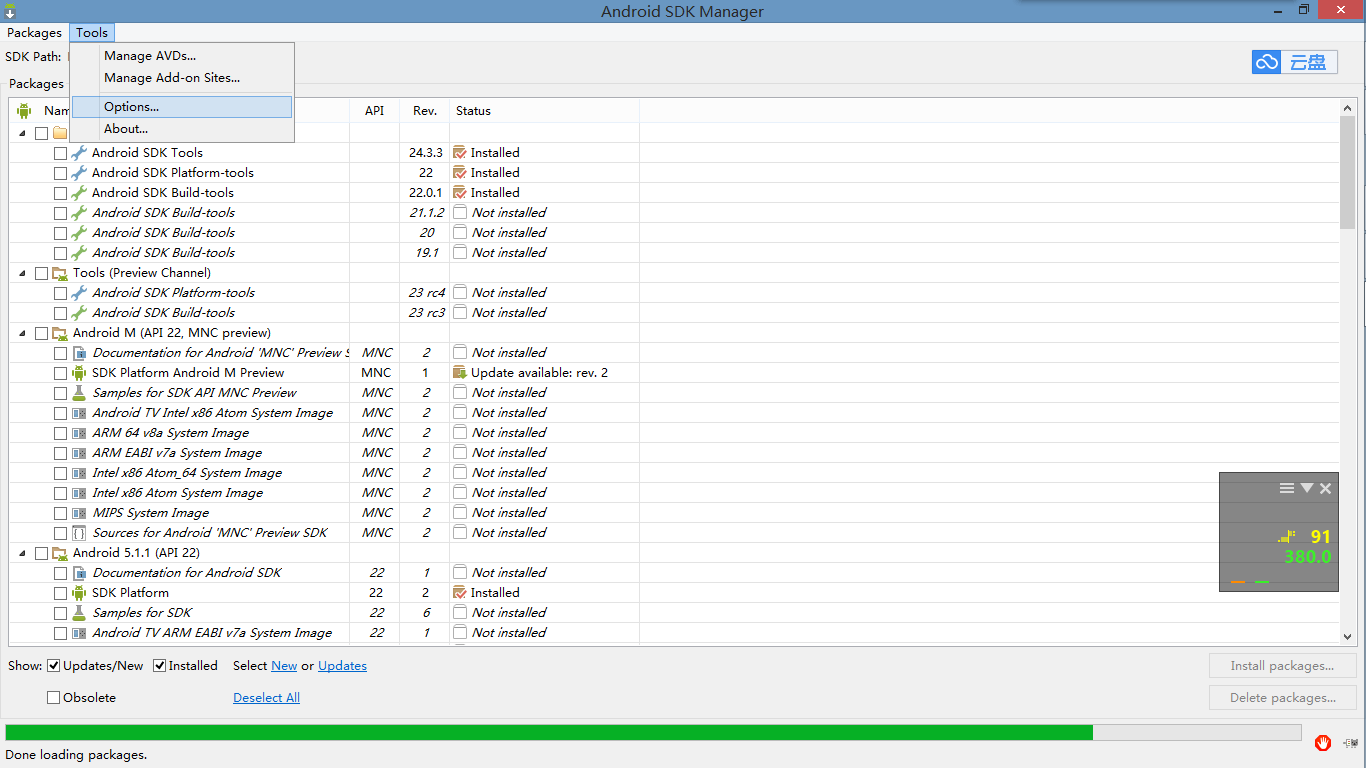1366x768 pixels.
Task: Click the system image icon for ARM 64 v8a
Action: click(79, 433)
